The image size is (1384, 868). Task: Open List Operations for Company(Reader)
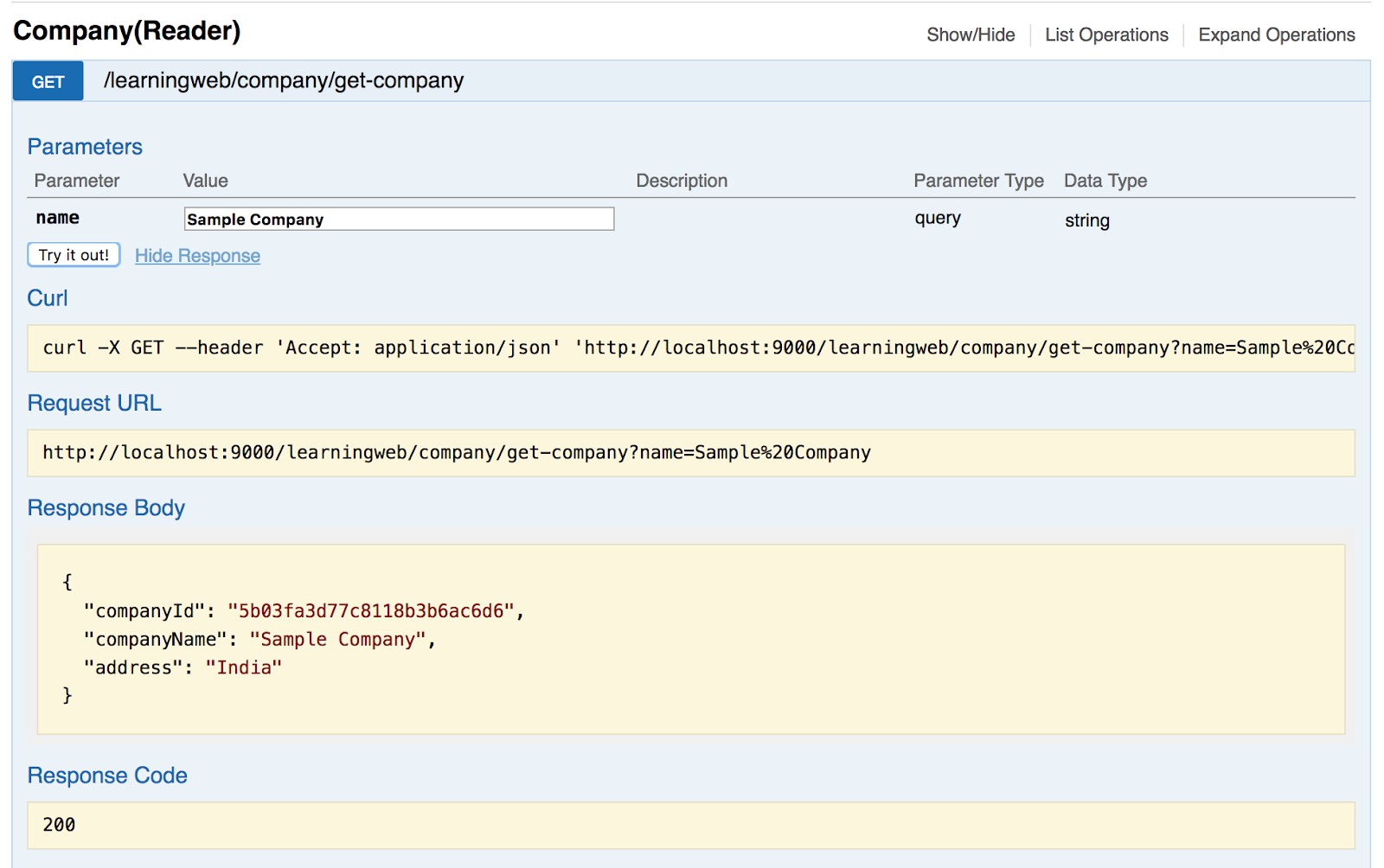pyautogui.click(x=1106, y=35)
